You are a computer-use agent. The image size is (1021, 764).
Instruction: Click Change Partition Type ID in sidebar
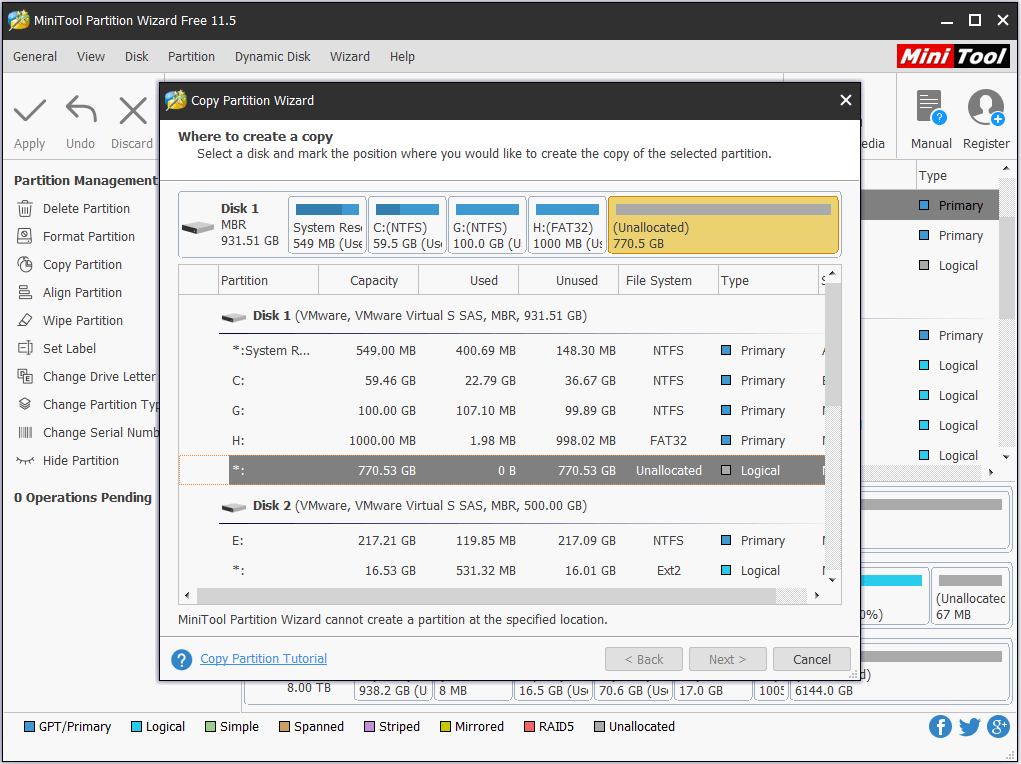click(101, 404)
